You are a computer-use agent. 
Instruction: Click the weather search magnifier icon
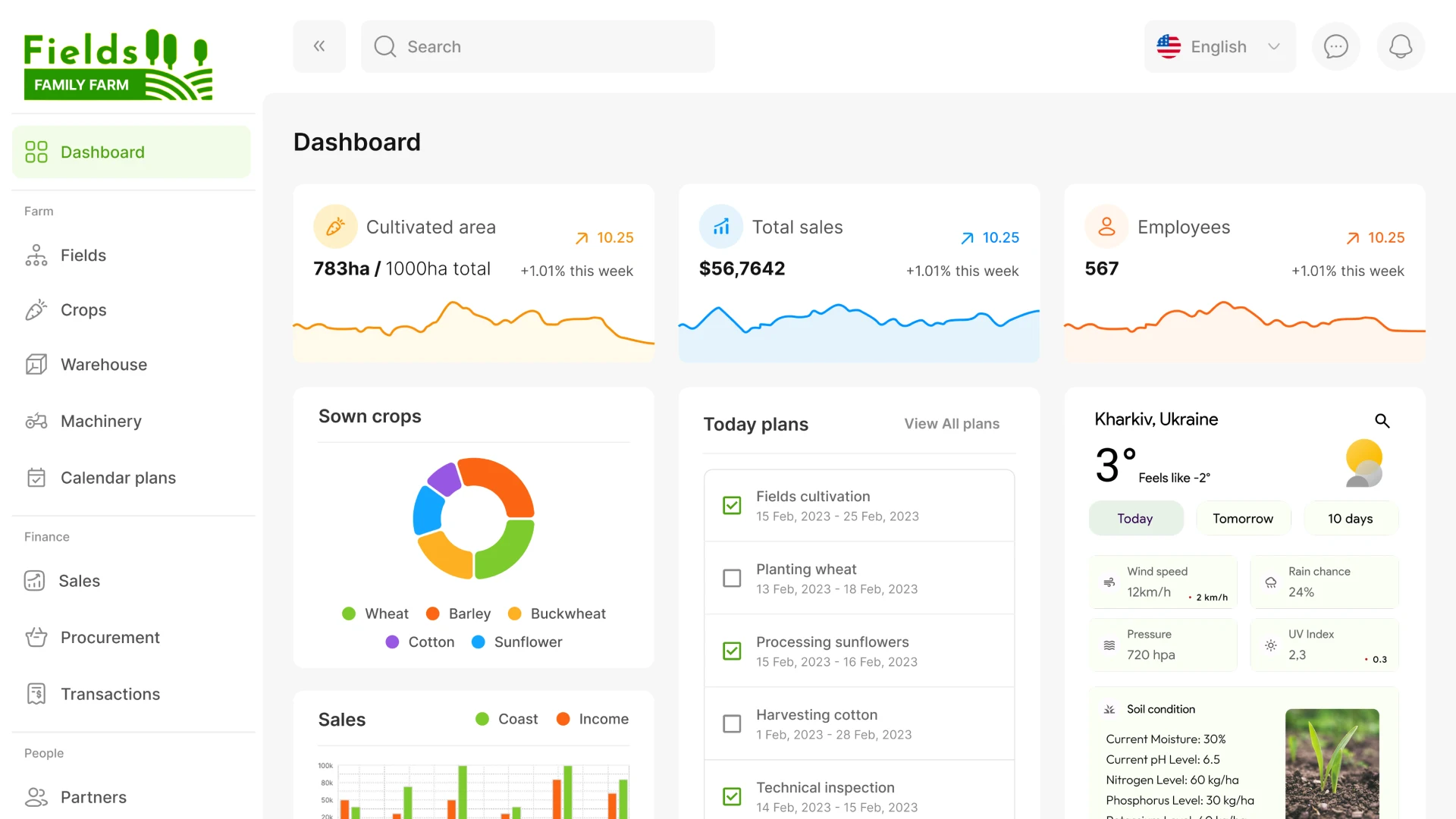[x=1382, y=421]
